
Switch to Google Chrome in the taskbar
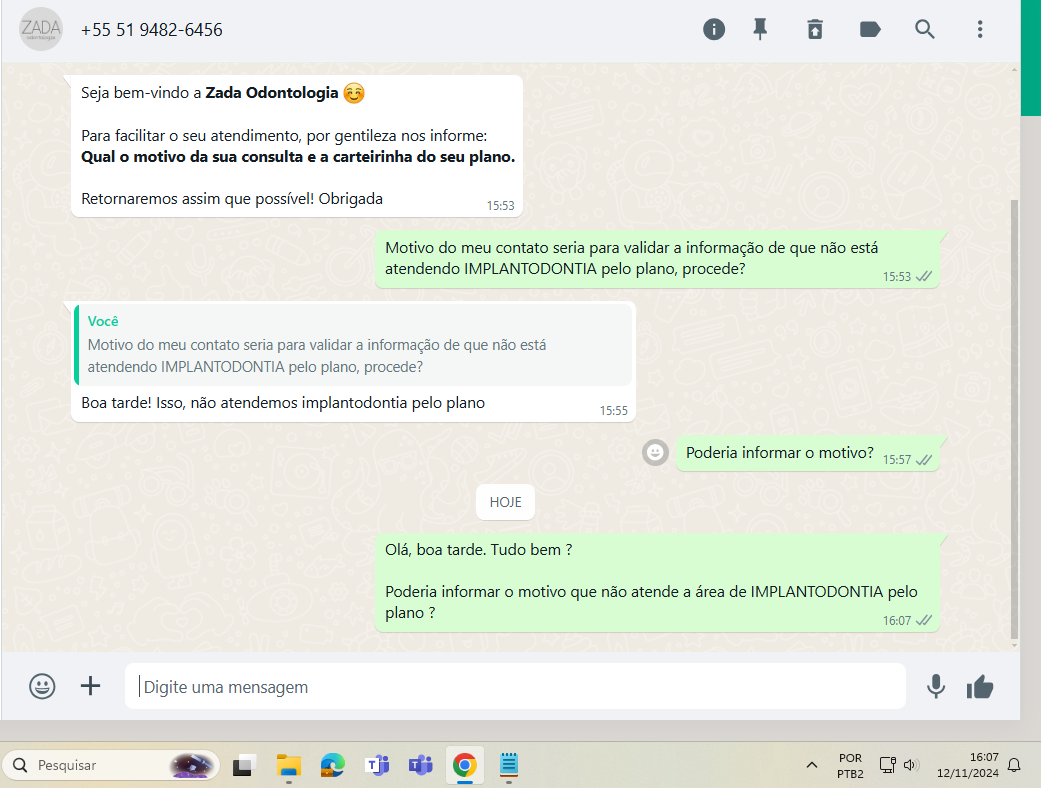(x=465, y=765)
